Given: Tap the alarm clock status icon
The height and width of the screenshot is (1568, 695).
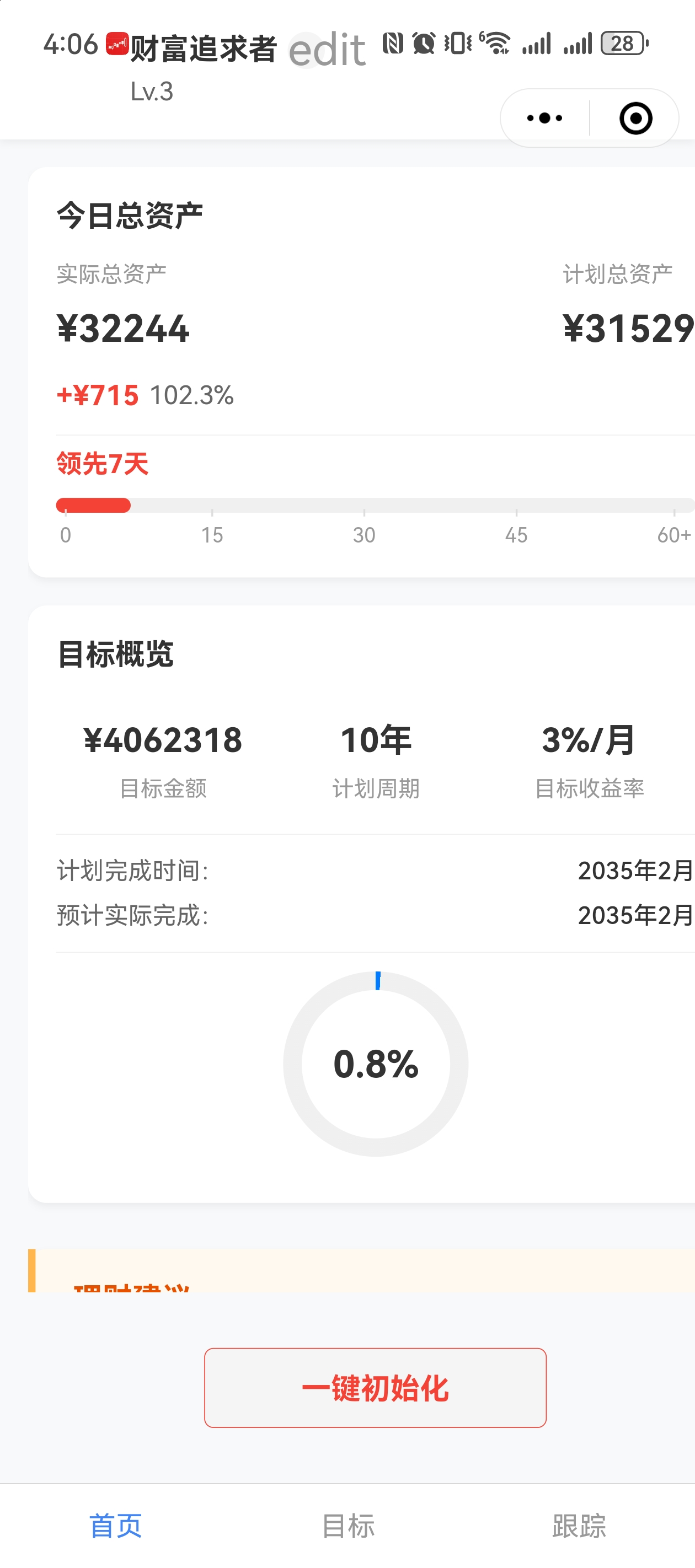Looking at the screenshot, I should point(423,43).
